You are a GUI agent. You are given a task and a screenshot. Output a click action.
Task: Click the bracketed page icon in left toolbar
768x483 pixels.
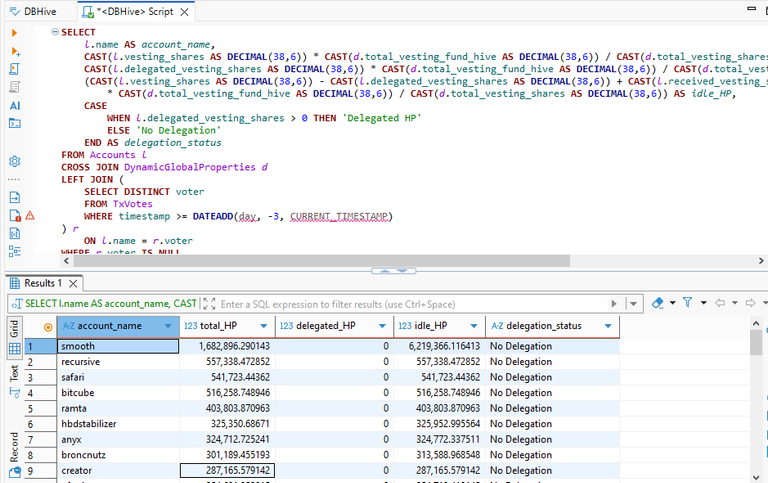[x=15, y=233]
